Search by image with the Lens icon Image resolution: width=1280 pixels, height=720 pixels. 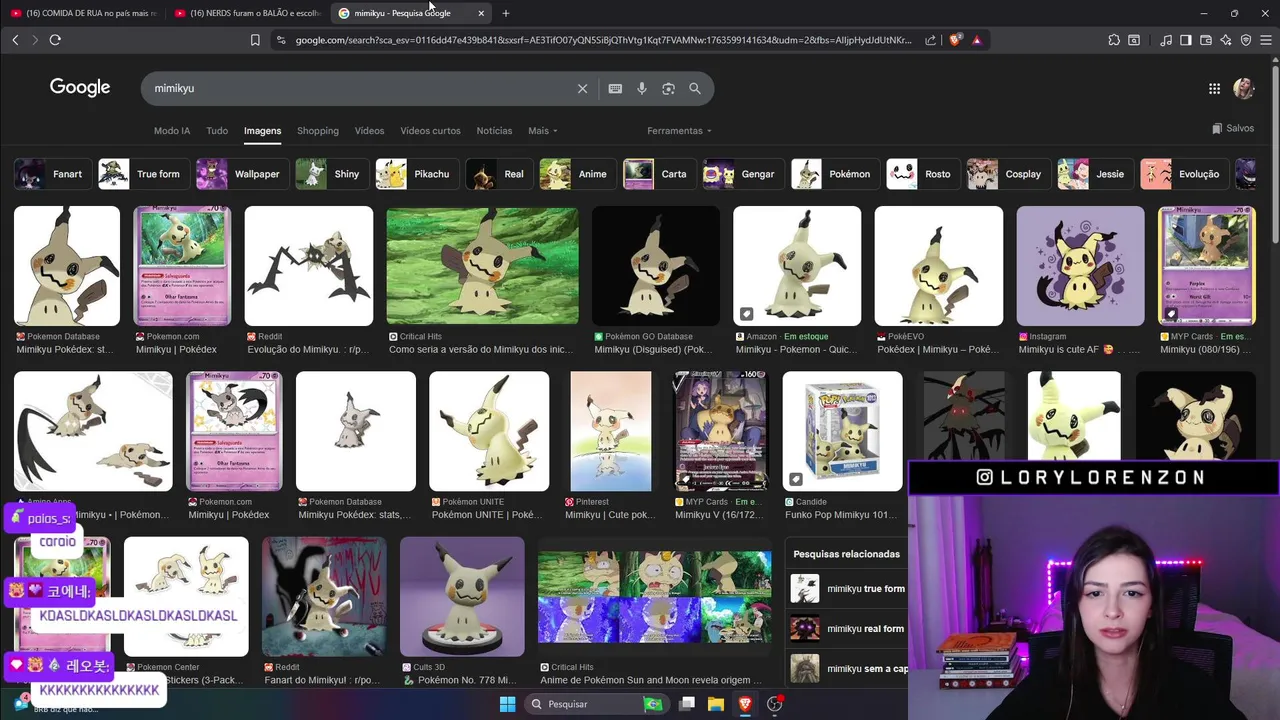[668, 88]
